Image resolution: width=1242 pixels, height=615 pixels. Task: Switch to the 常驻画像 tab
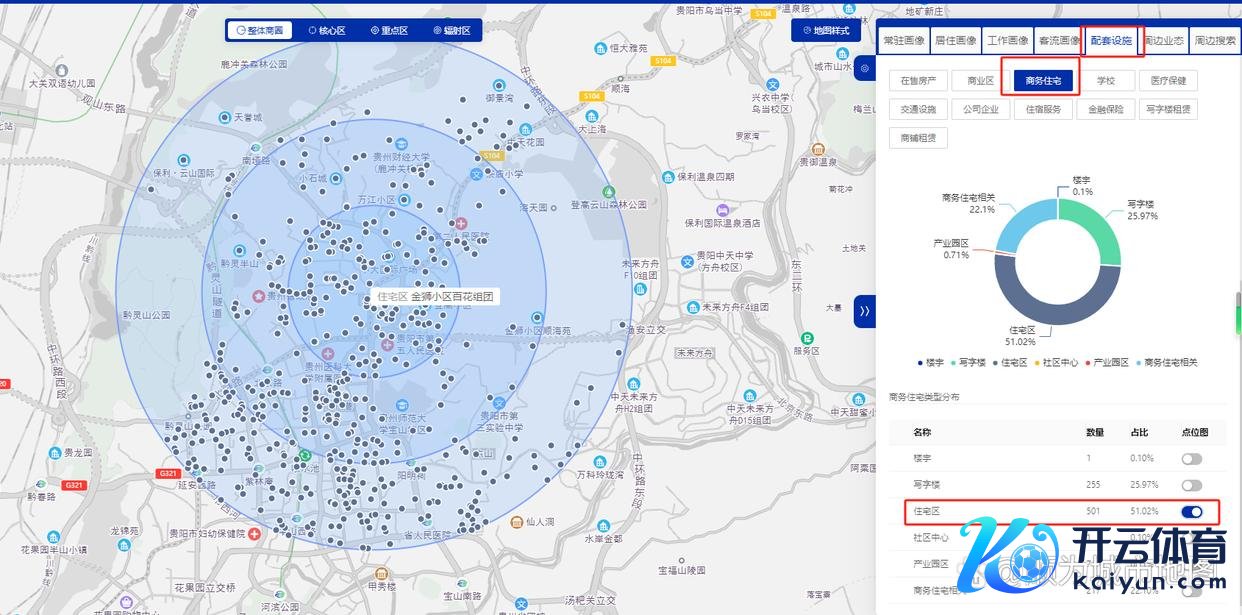point(903,41)
